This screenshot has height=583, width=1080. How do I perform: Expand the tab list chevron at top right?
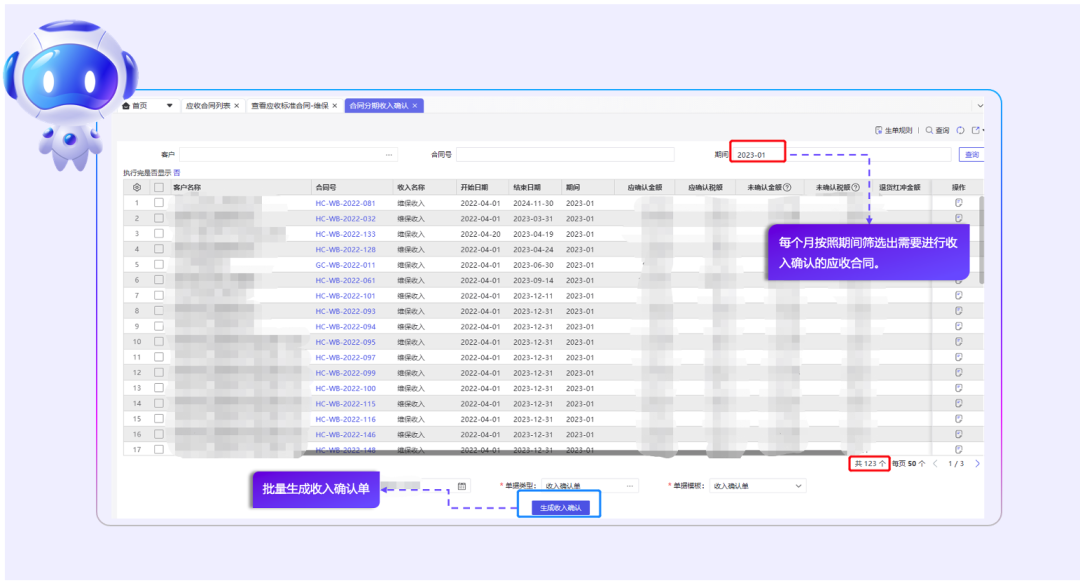click(x=979, y=105)
